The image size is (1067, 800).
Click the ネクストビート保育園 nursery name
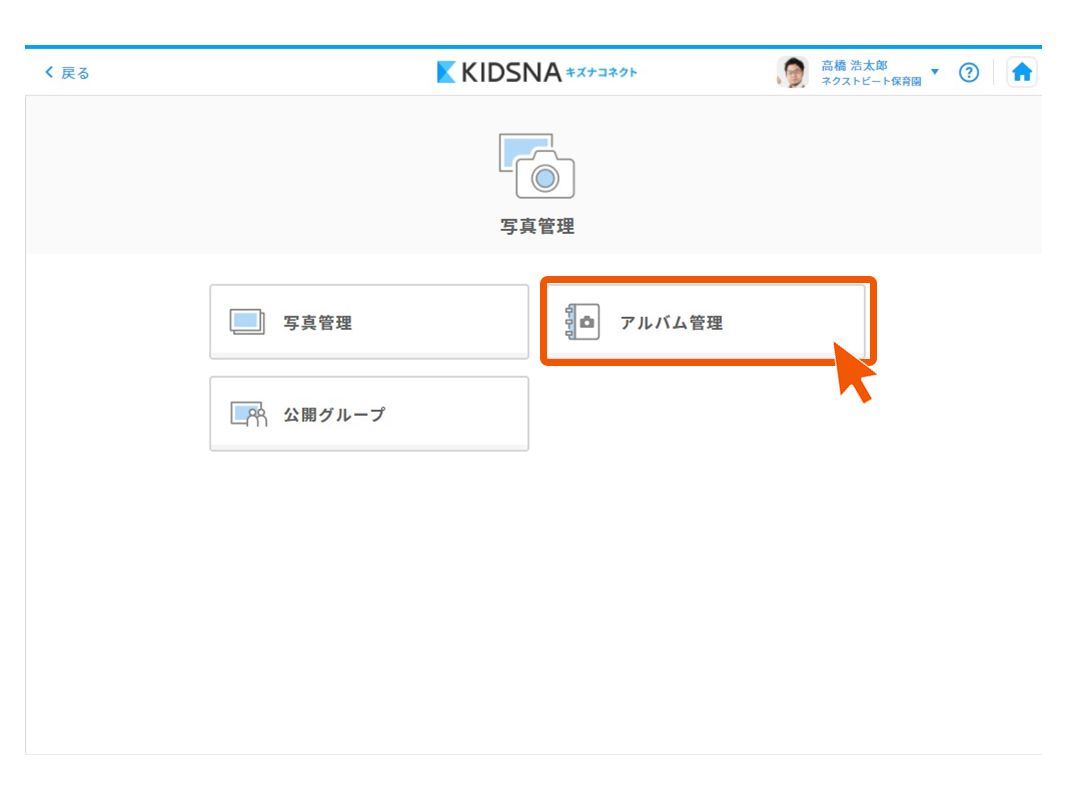(x=871, y=81)
